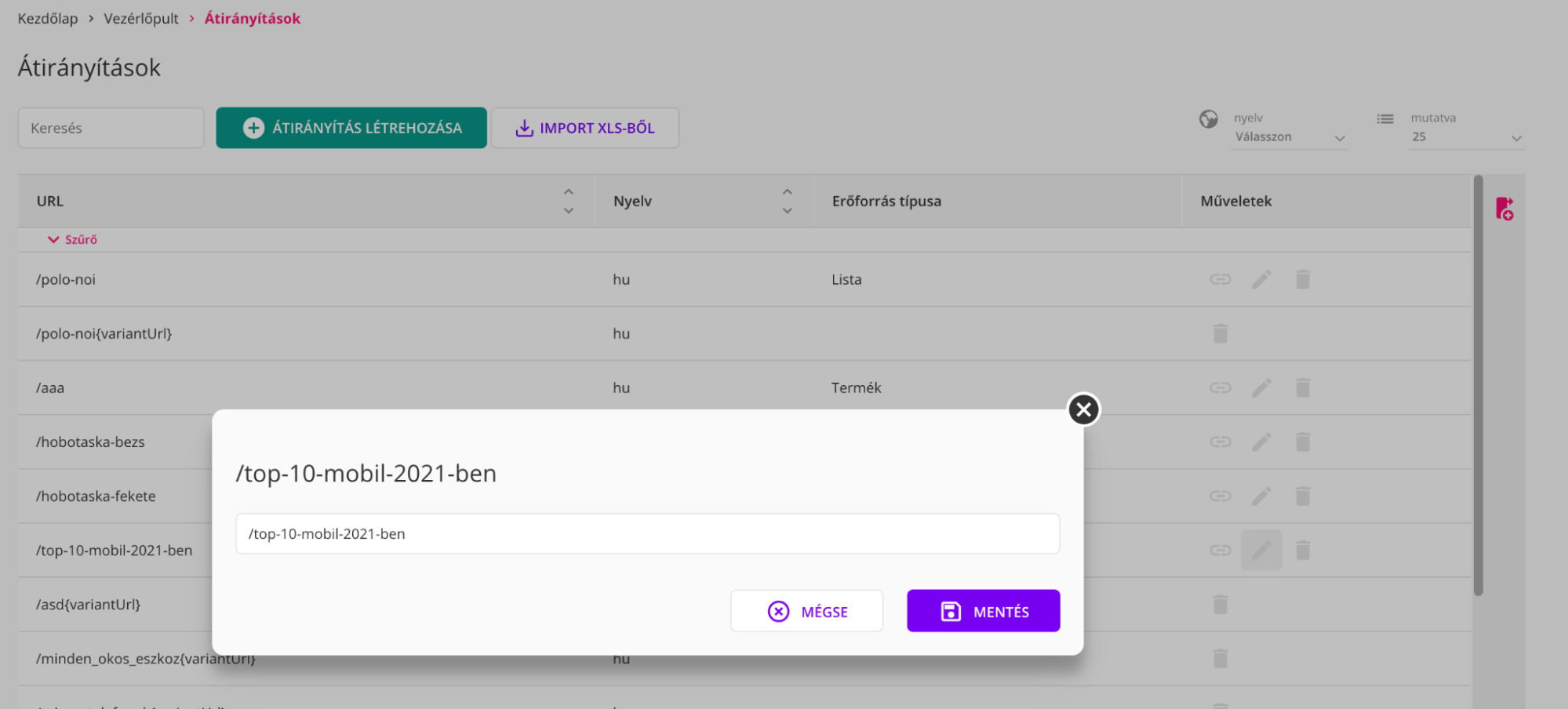Screen dimensions: 1568x709
Task: Edit the /polo-noi redirect with pencil icon
Action: [1261, 279]
